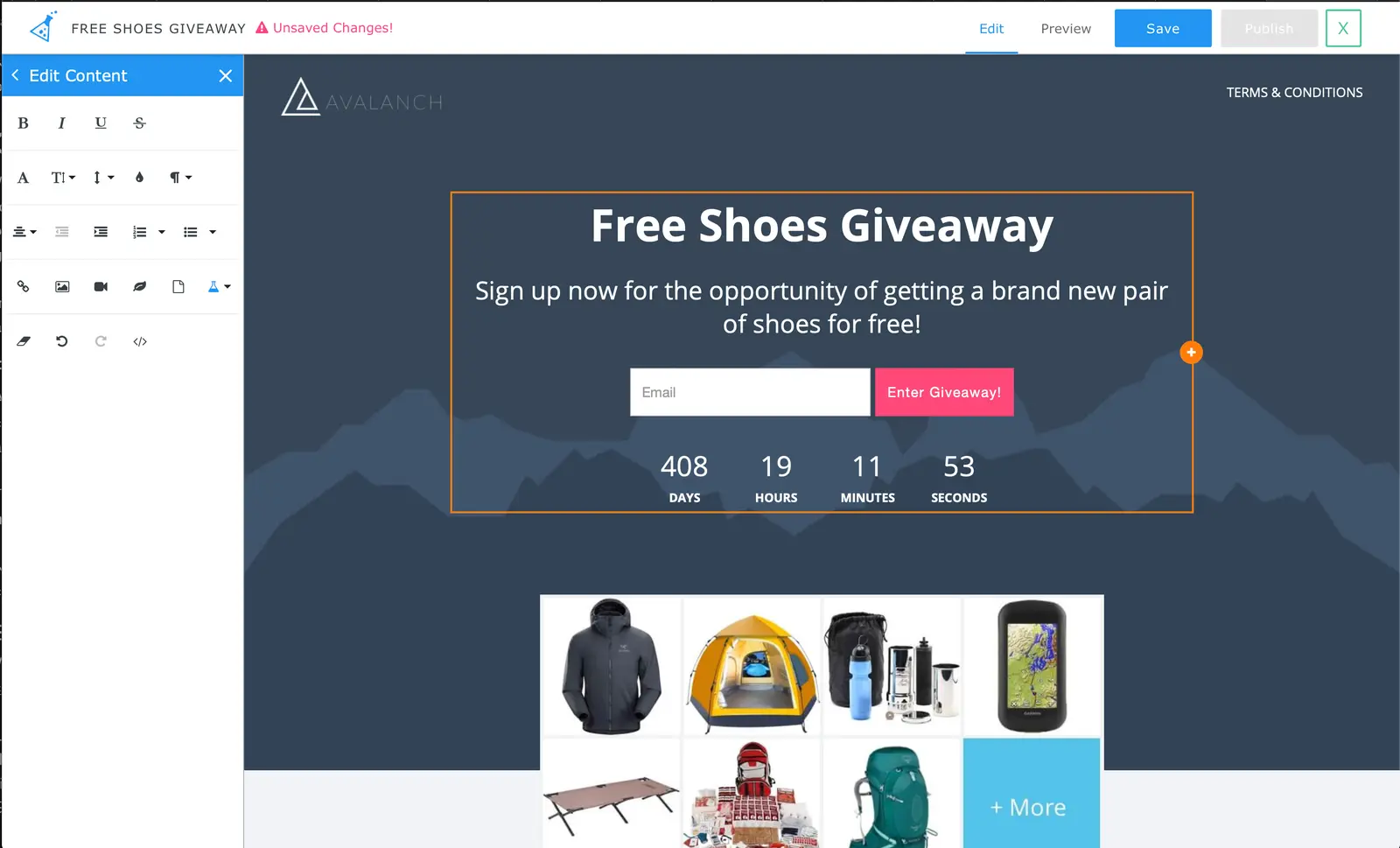Open the text color droplet picker
1400x848 pixels.
click(x=139, y=178)
